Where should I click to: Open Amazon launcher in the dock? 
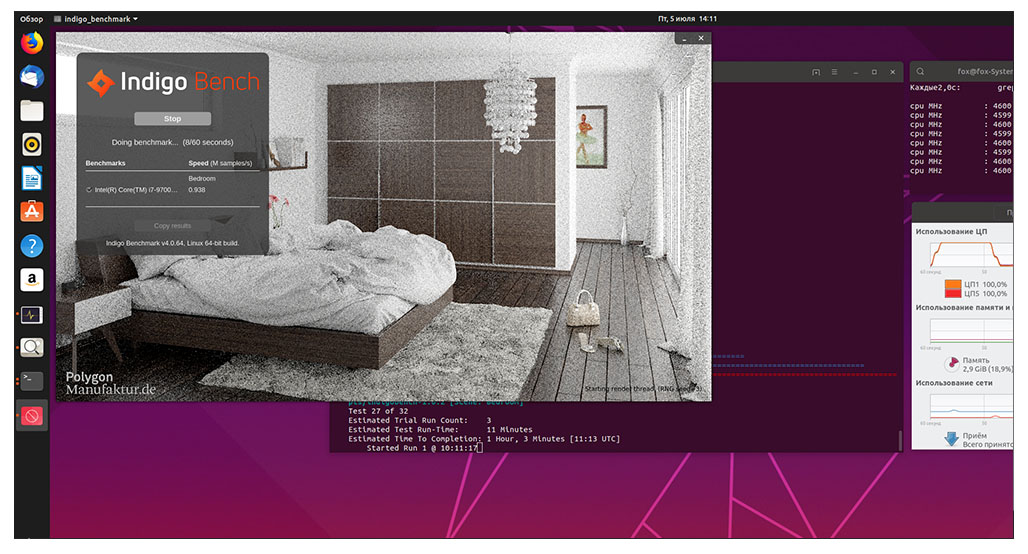(31, 280)
